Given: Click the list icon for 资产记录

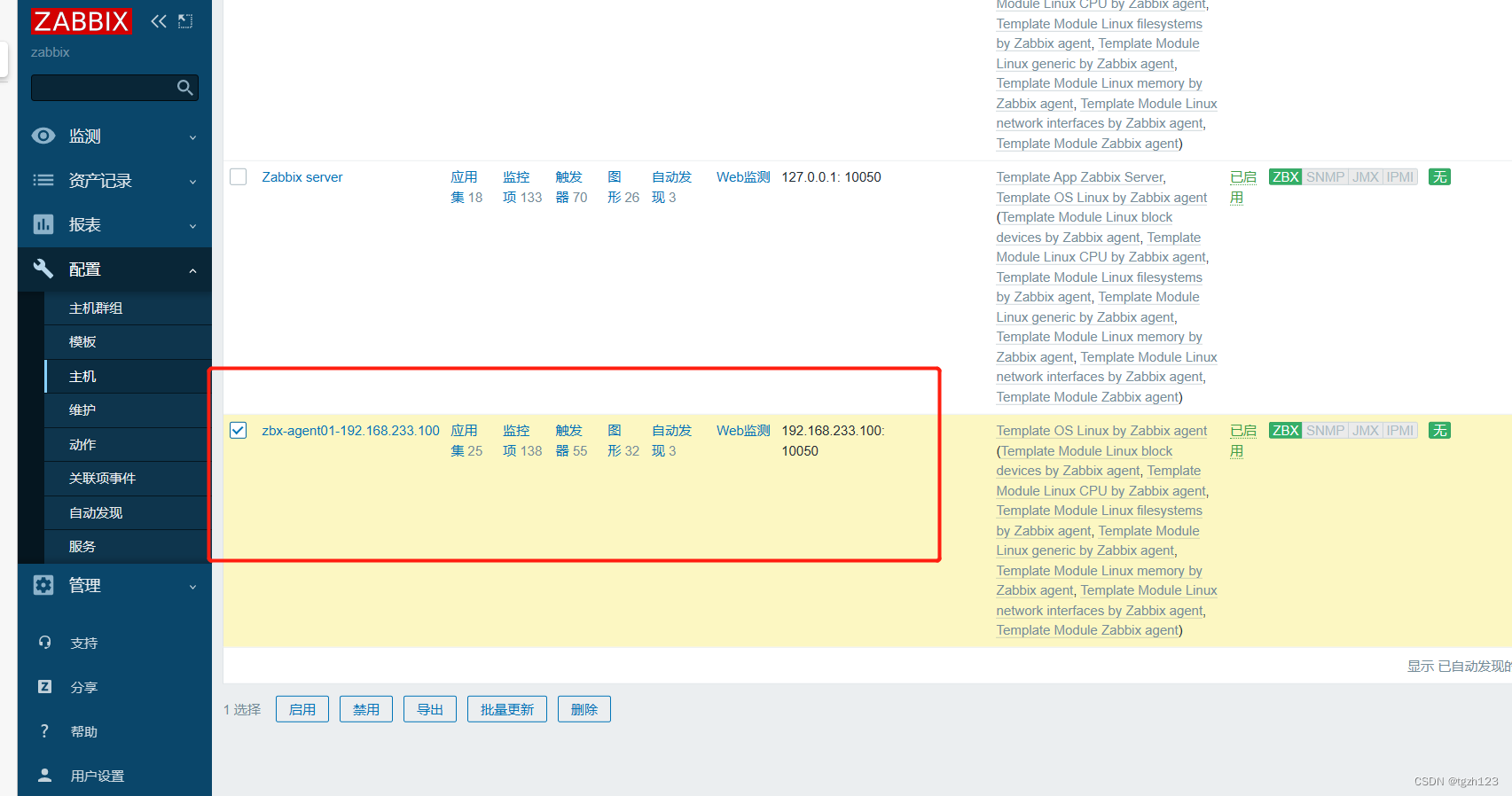Looking at the screenshot, I should (x=43, y=180).
